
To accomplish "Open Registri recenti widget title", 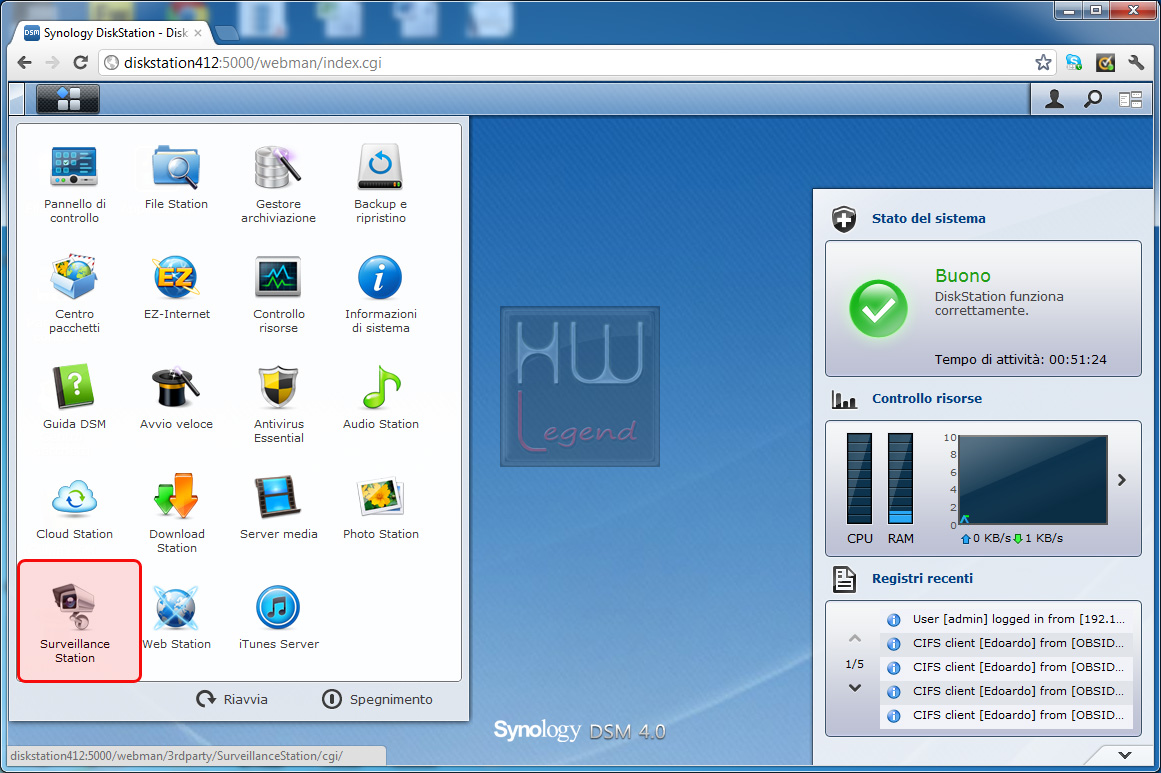I will 923,578.
